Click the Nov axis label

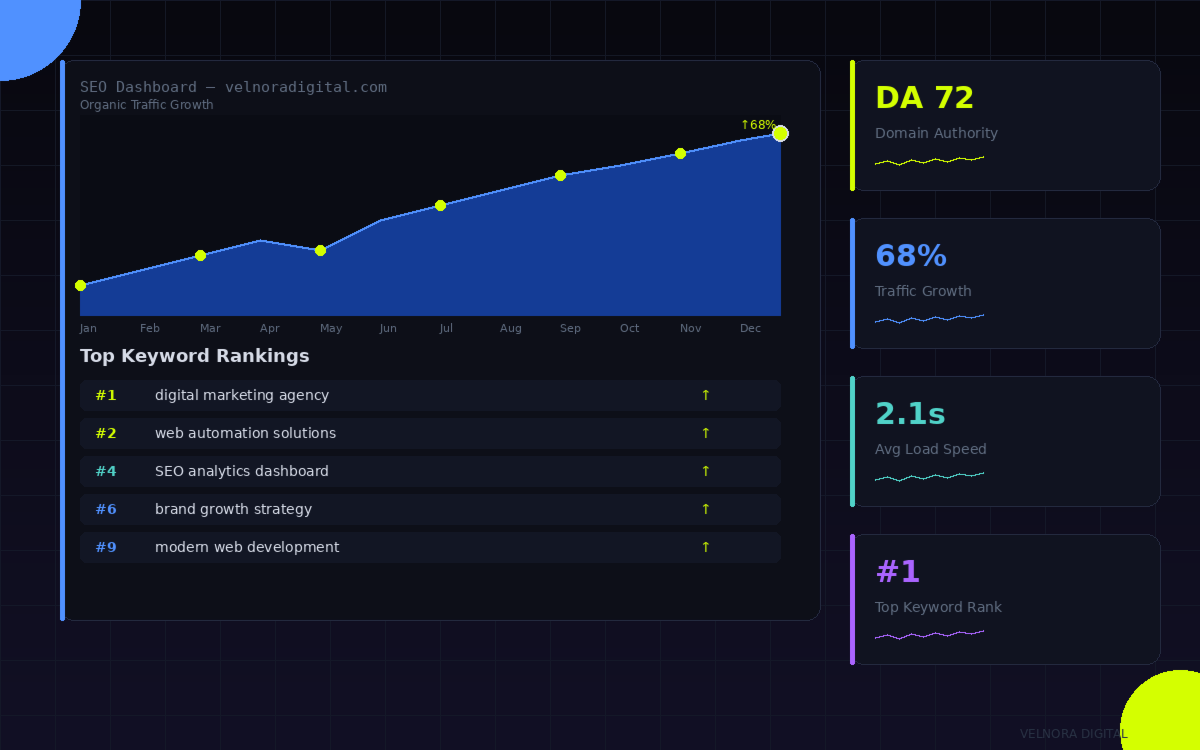pyautogui.click(x=690, y=328)
